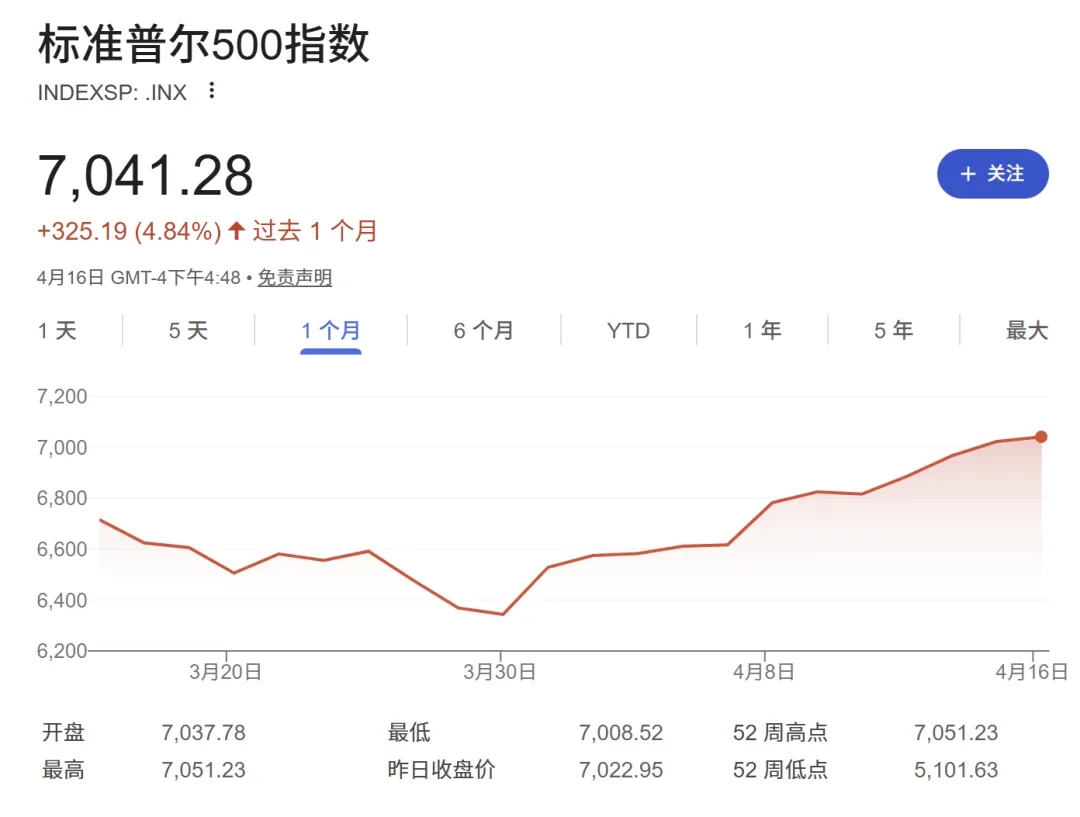Screen dimensions: 1080x817
Task: Open the 免责声明 disclaimer link
Action: [x=295, y=278]
